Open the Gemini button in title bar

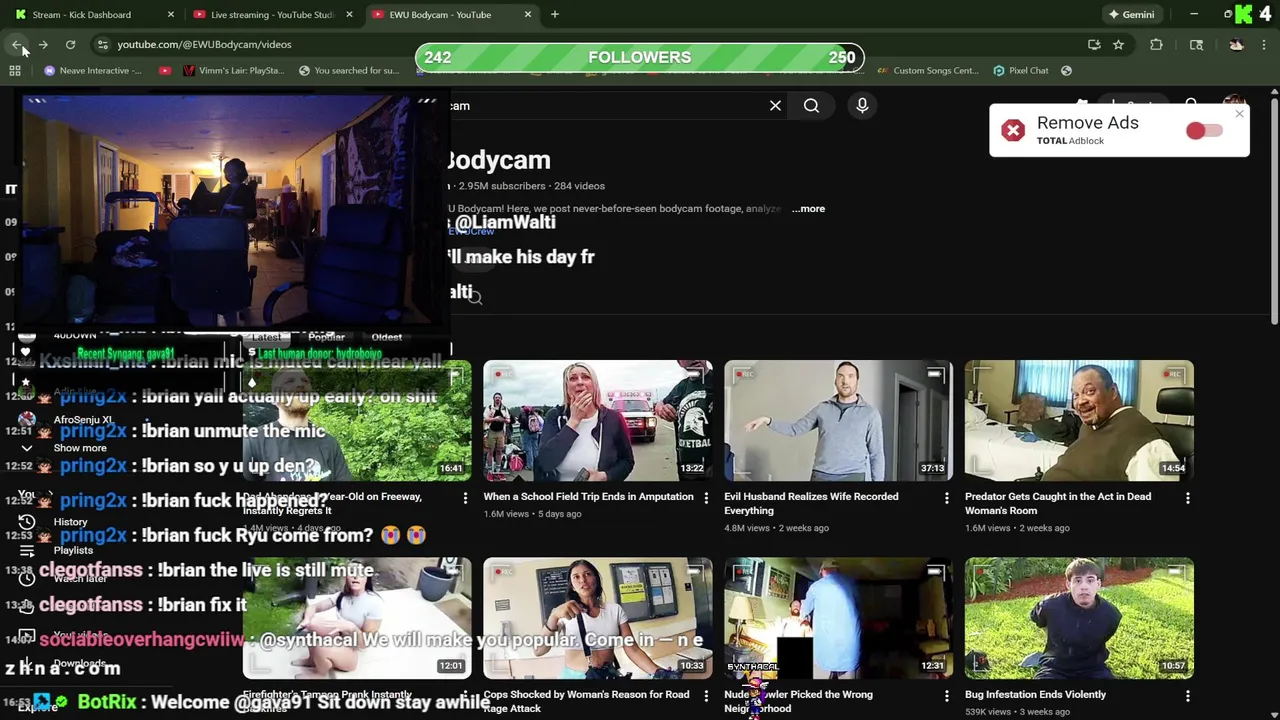pyautogui.click(x=1131, y=14)
